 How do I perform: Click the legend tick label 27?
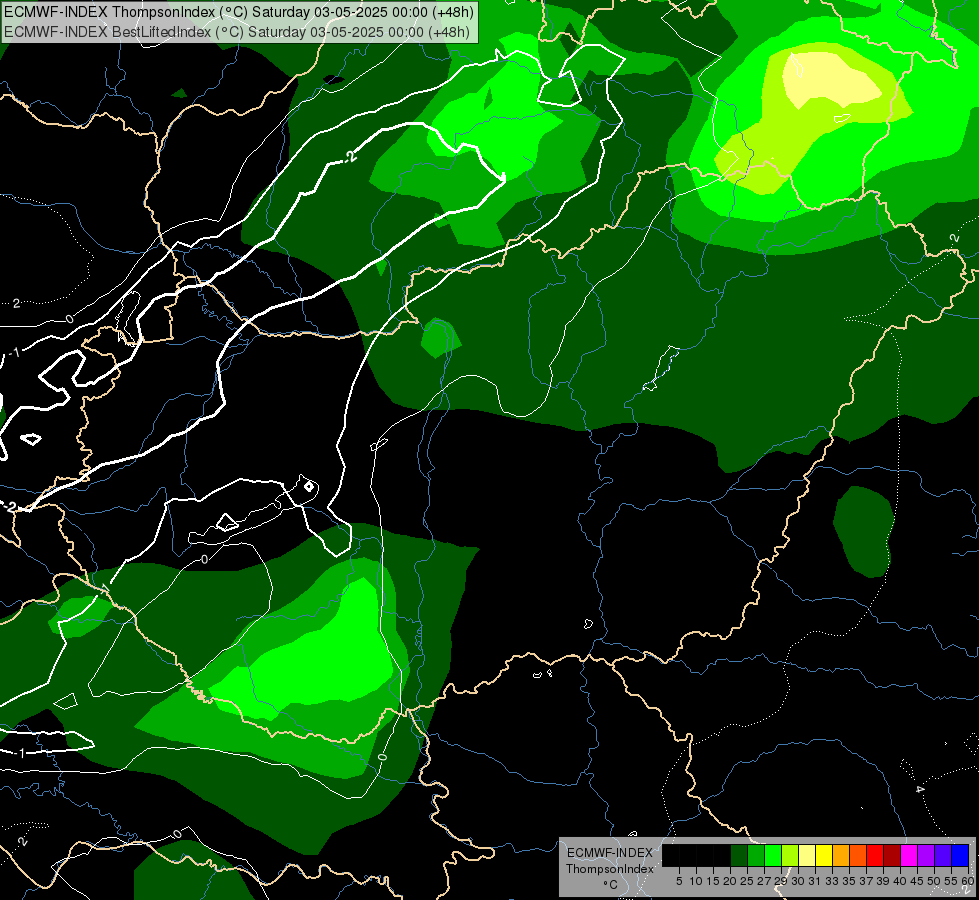point(764,881)
